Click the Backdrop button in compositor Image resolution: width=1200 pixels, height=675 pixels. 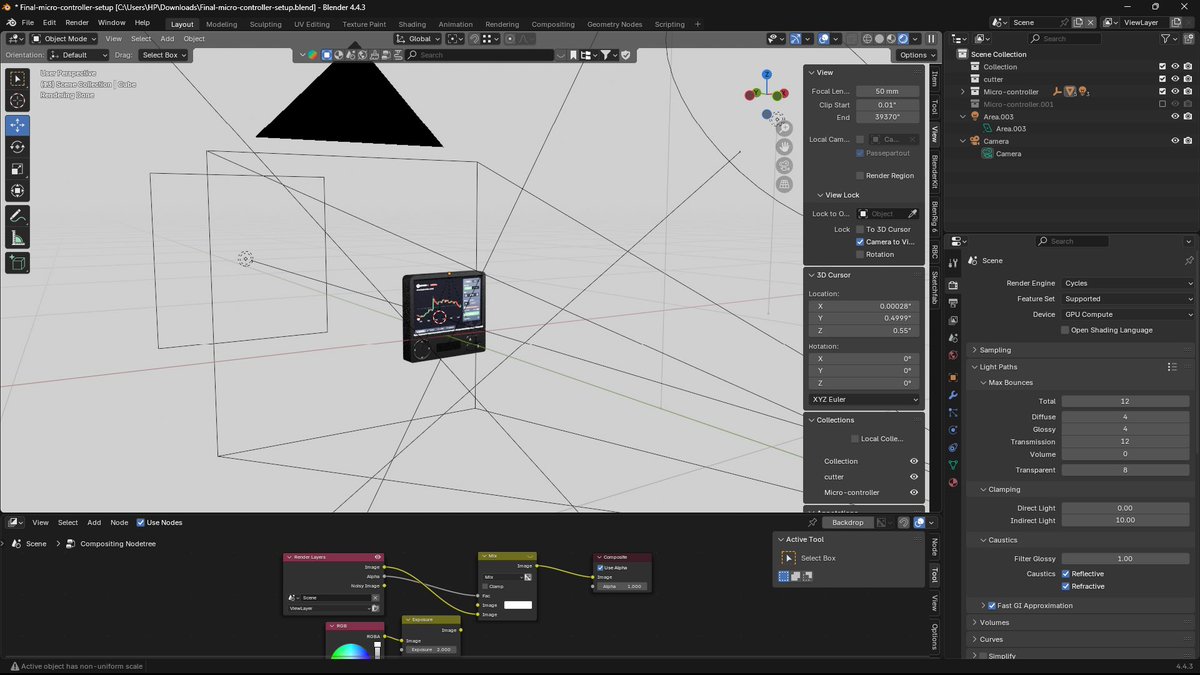[848, 522]
